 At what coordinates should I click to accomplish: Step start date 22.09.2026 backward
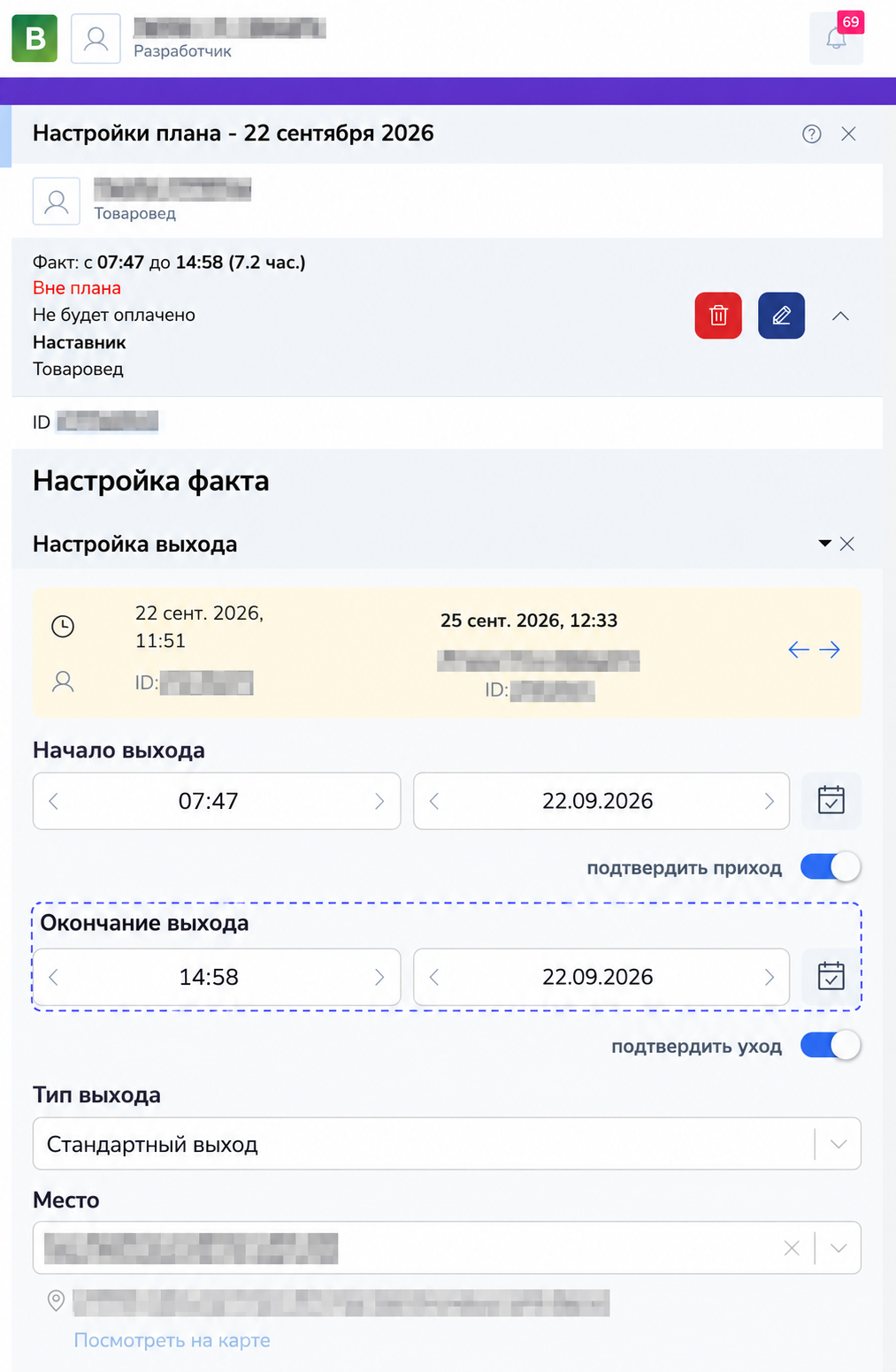point(434,801)
